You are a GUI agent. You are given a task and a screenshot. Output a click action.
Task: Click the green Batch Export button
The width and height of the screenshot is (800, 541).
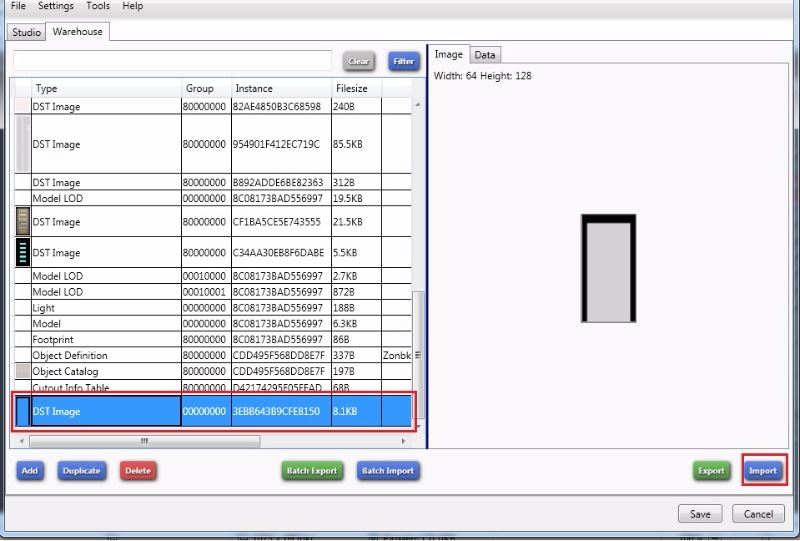pos(312,470)
